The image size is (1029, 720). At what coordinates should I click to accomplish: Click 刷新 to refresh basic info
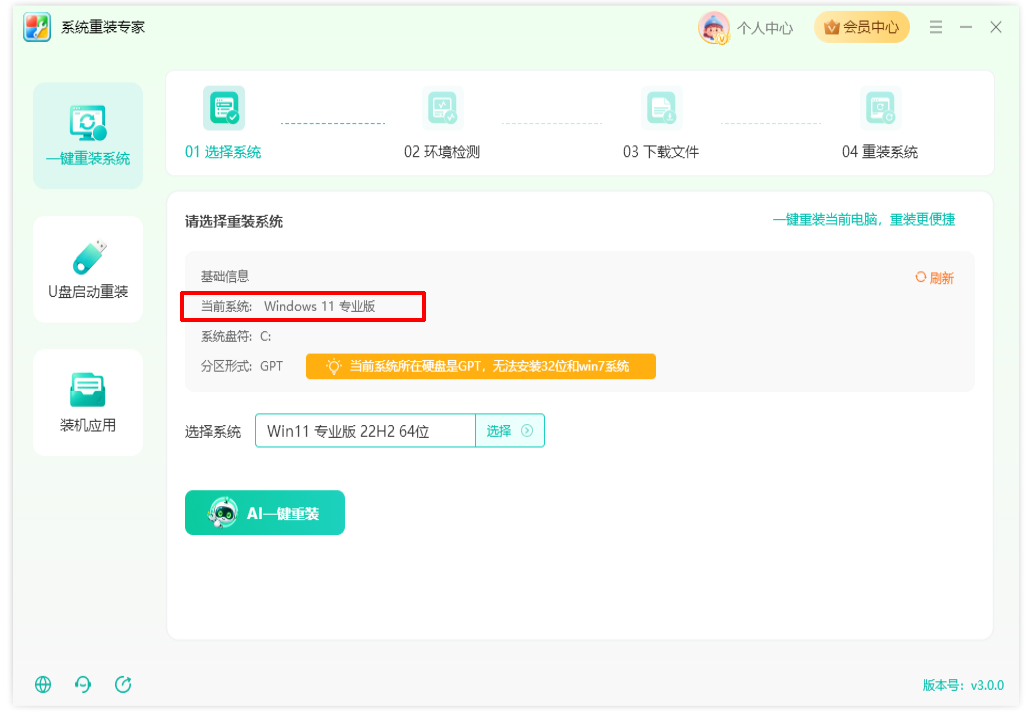(934, 278)
